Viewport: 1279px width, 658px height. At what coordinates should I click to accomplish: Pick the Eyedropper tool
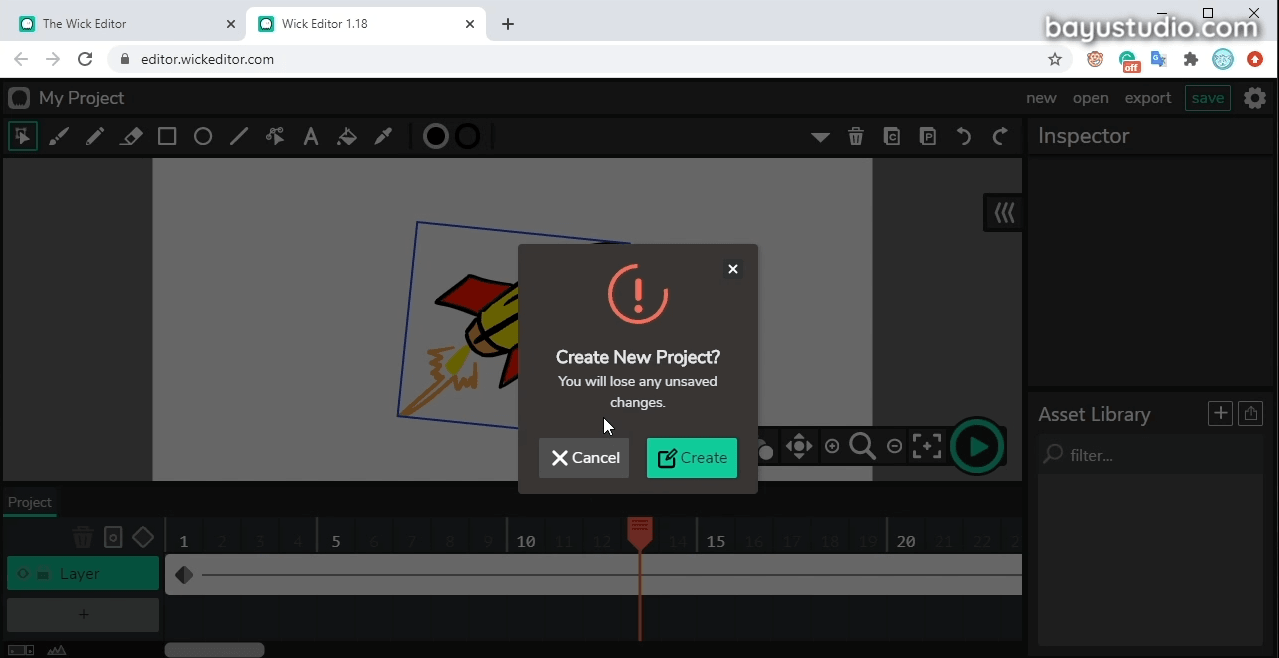383,136
